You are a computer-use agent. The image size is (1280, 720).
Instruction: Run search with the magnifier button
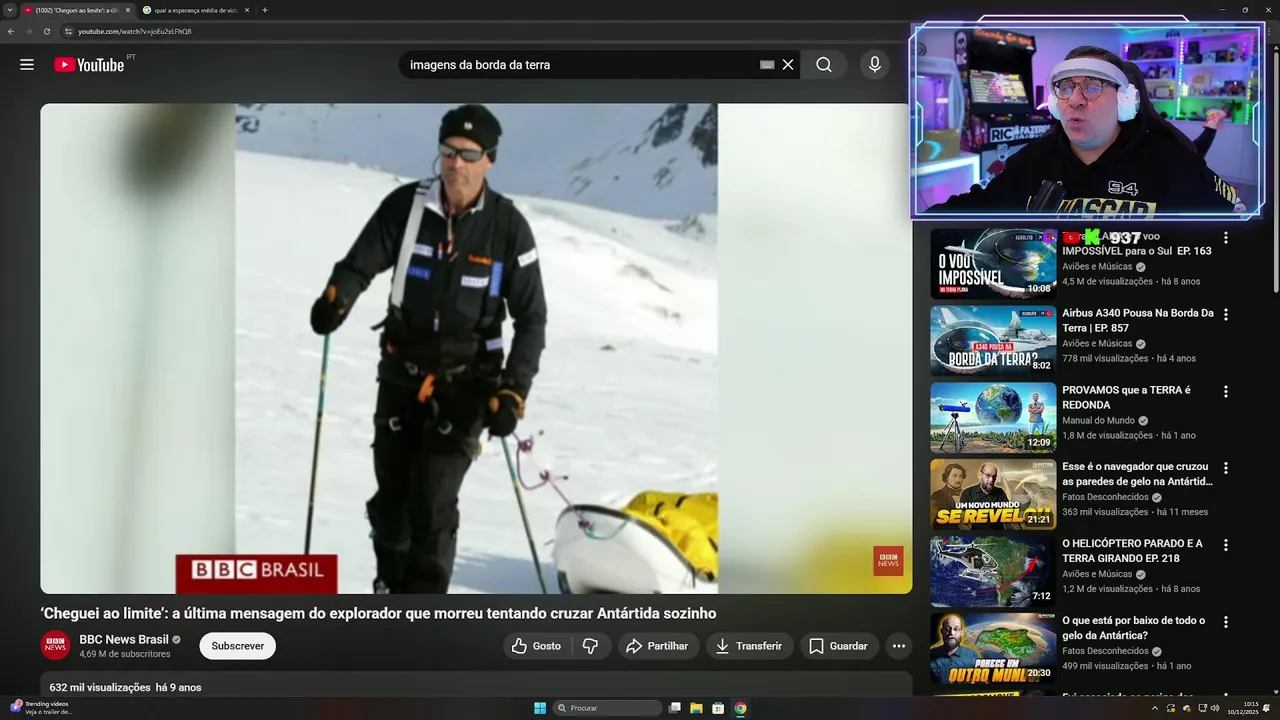823,65
